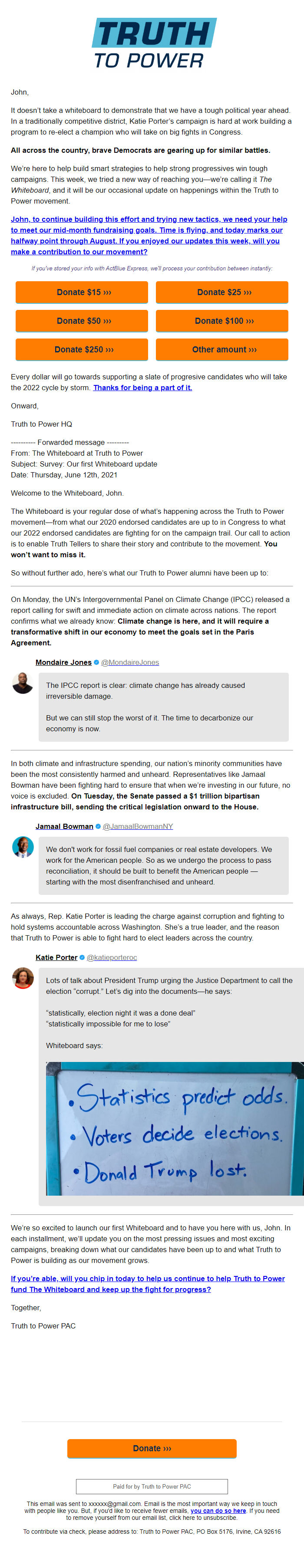Click verified badge next to Jamaal Bowman
The width and height of the screenshot is (304, 1568).
(x=98, y=827)
